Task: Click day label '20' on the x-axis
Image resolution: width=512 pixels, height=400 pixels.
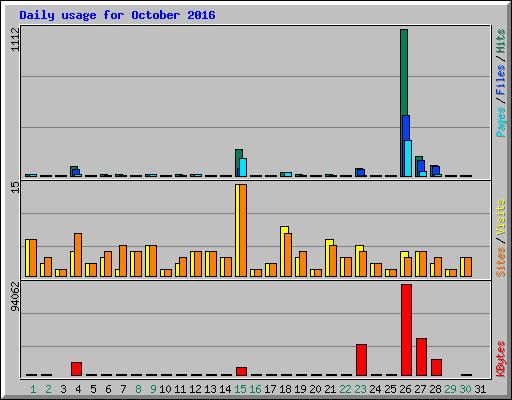Action: [315, 389]
